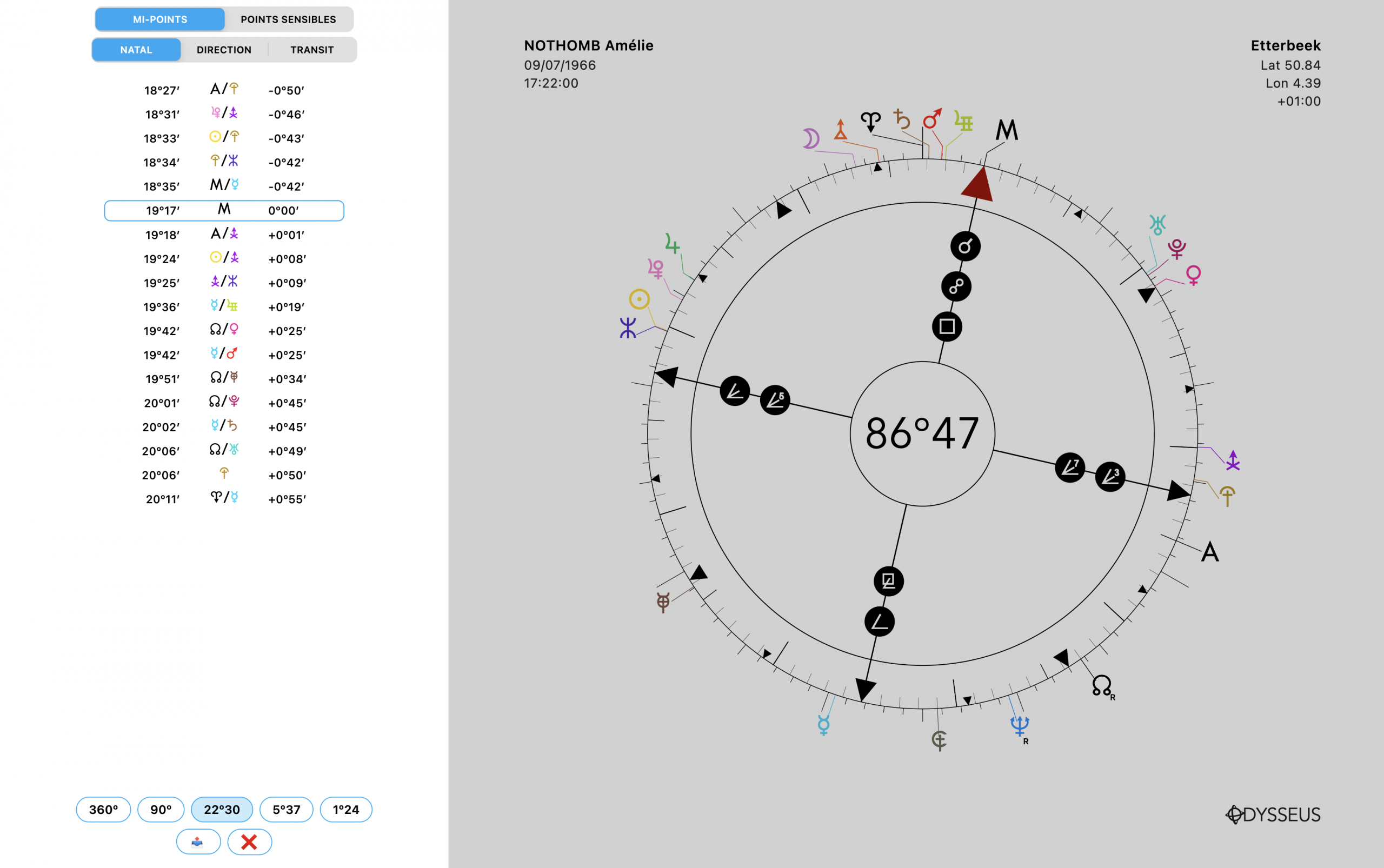Click the North Node symbol on dial
This screenshot has height=868, width=1384.
coord(1101,685)
